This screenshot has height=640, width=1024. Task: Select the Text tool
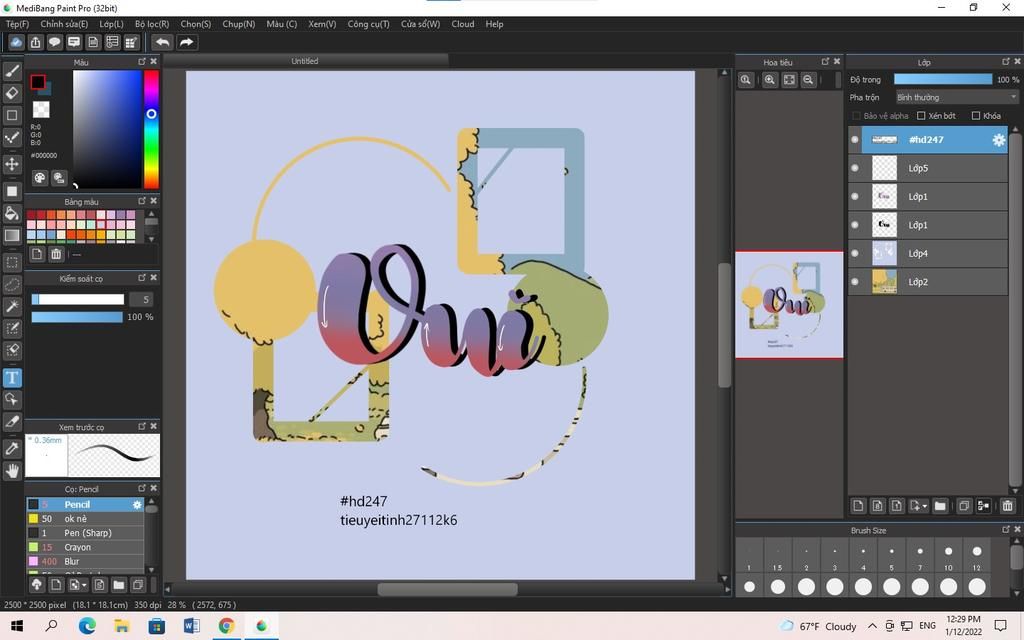(12, 377)
